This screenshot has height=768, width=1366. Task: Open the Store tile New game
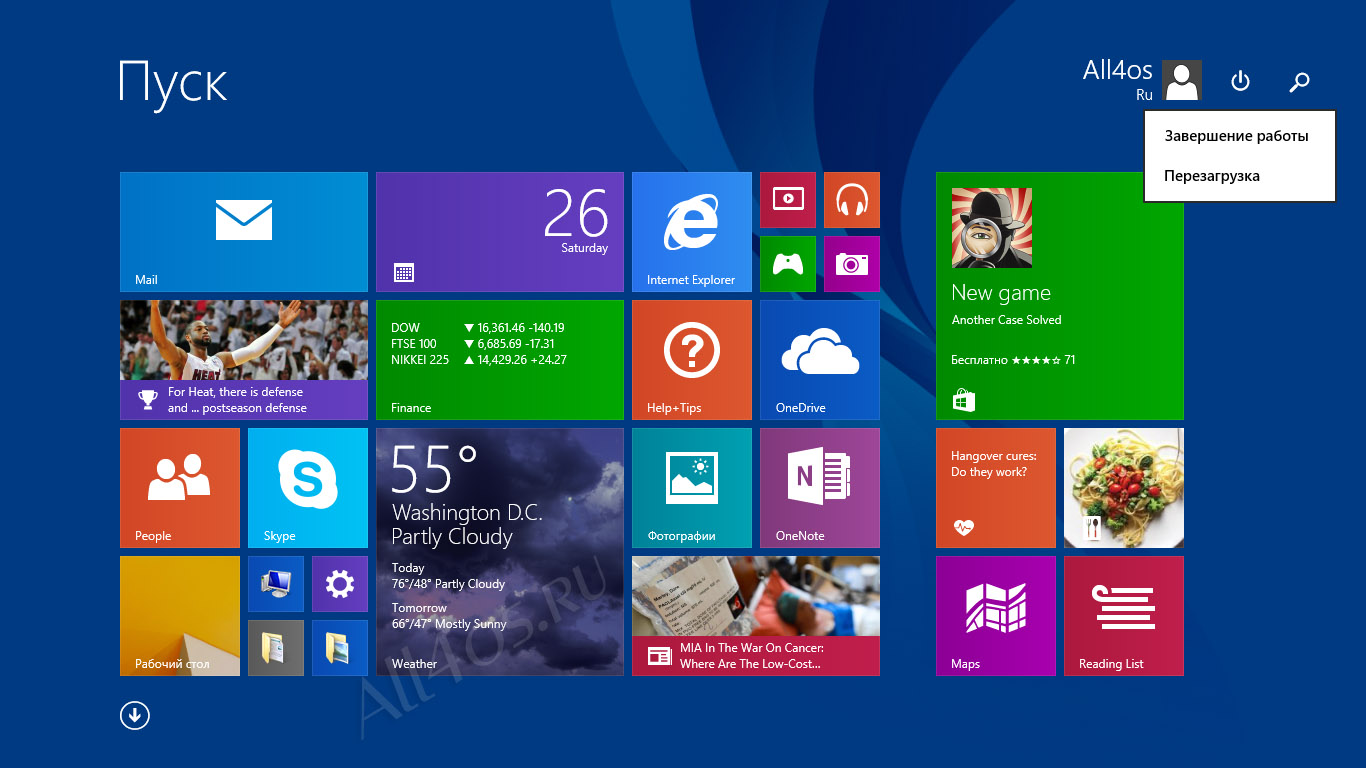pyautogui.click(x=1060, y=296)
